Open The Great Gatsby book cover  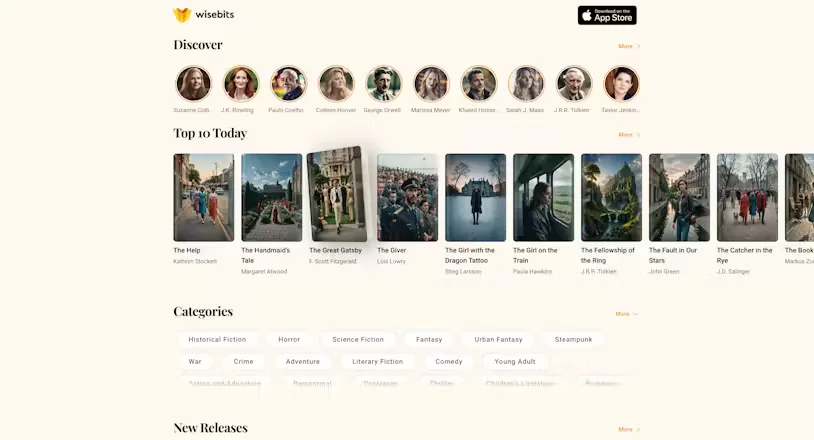coord(337,194)
